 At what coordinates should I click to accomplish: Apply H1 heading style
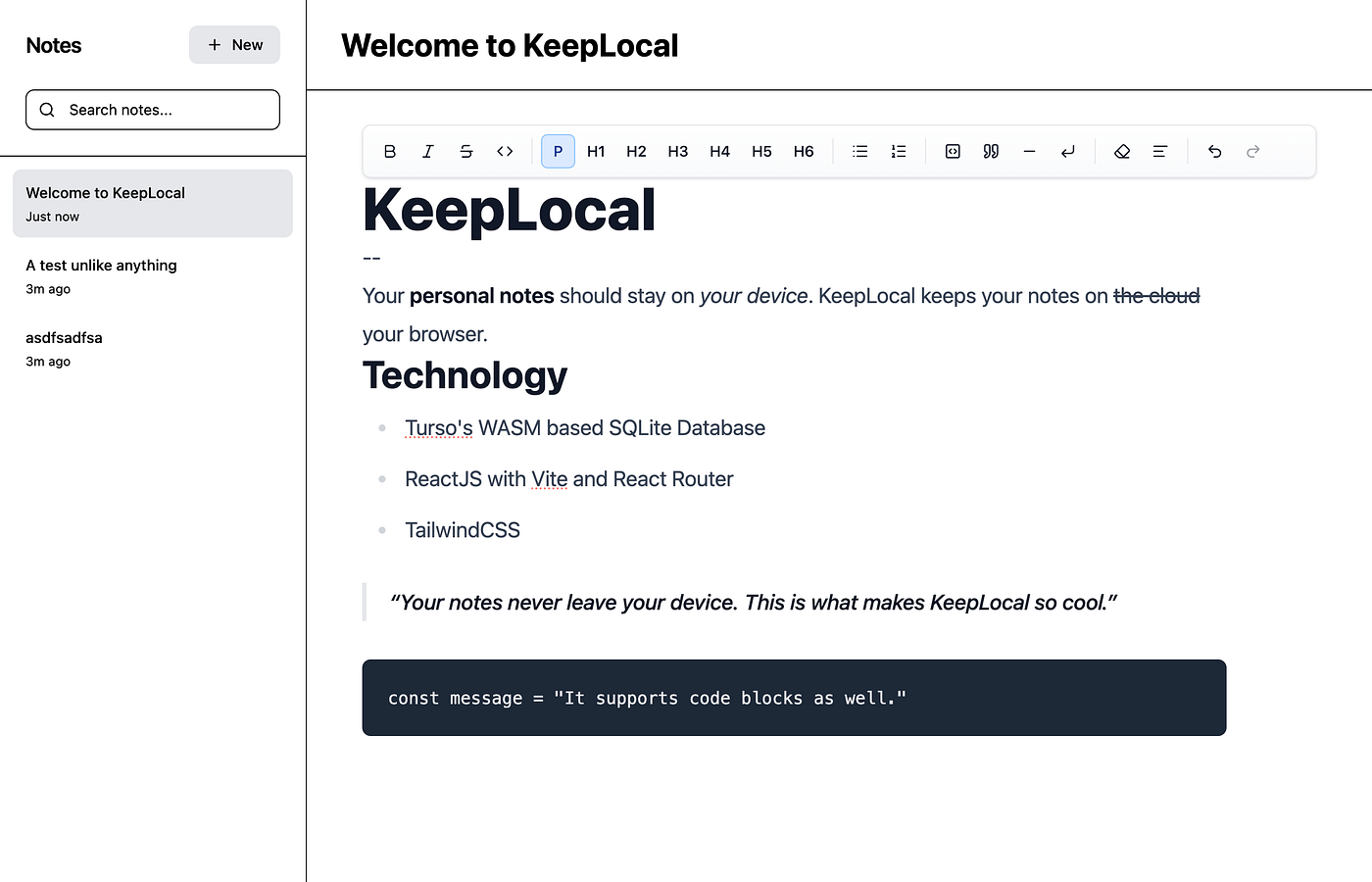click(596, 151)
